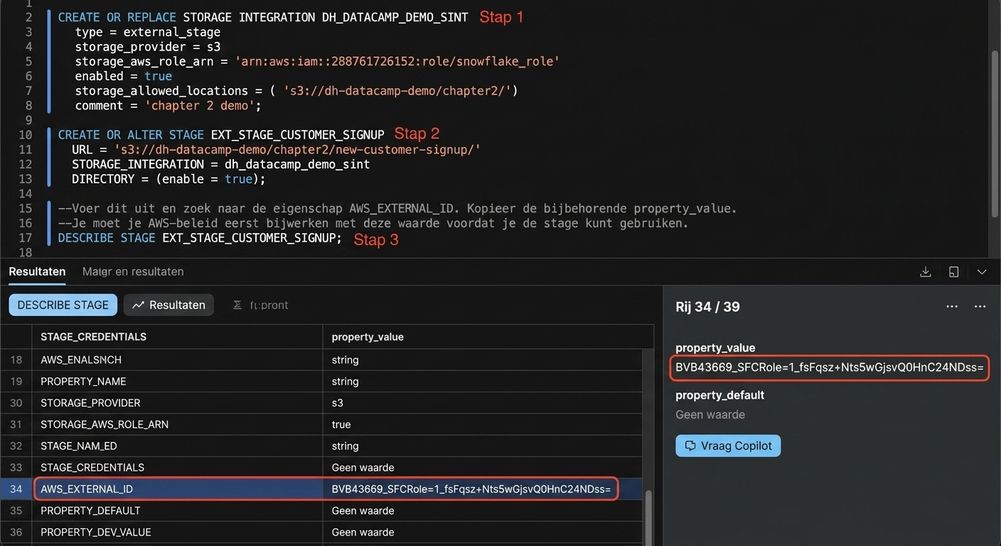
Task: Select the DESCRIBE STAGE button
Action: tap(63, 305)
